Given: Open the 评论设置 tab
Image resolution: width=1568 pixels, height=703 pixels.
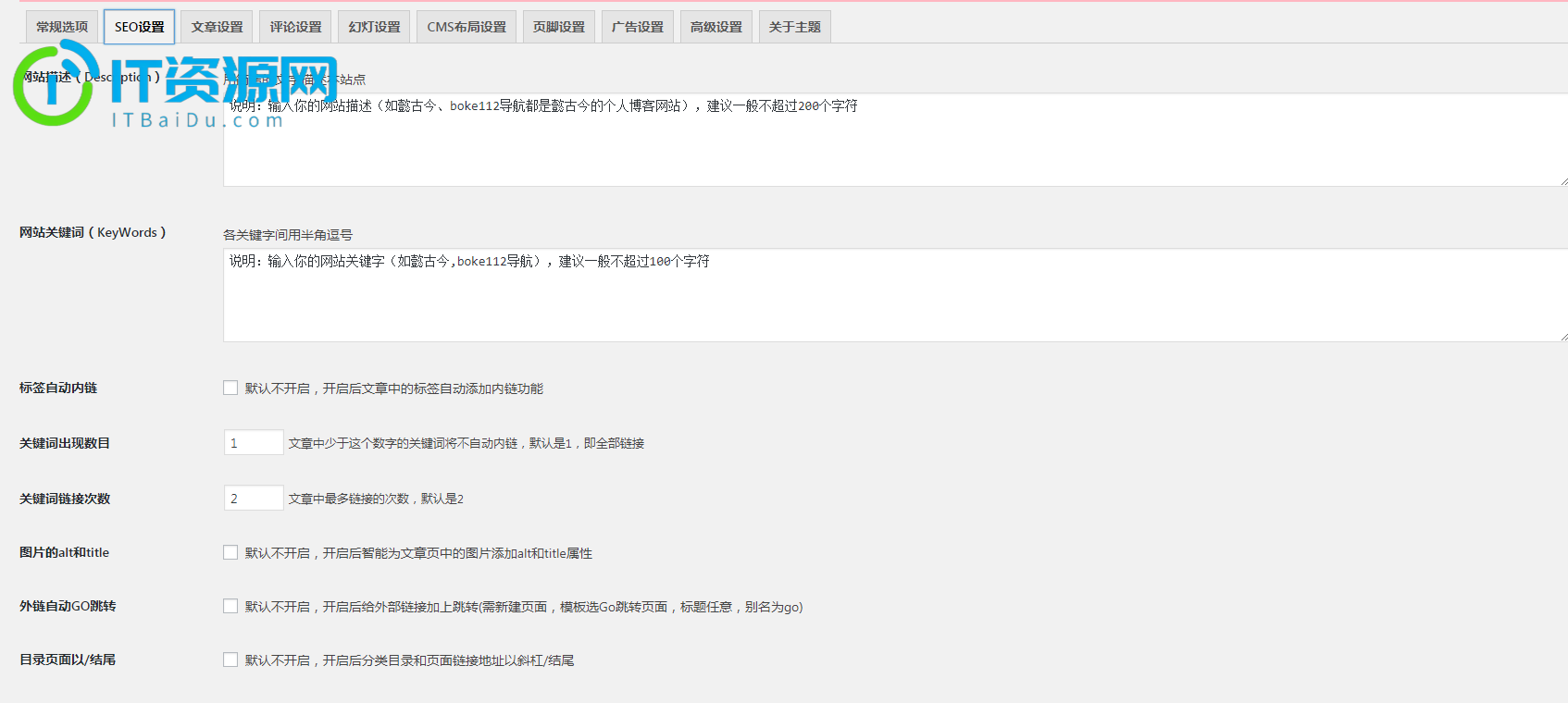Looking at the screenshot, I should pos(296,27).
